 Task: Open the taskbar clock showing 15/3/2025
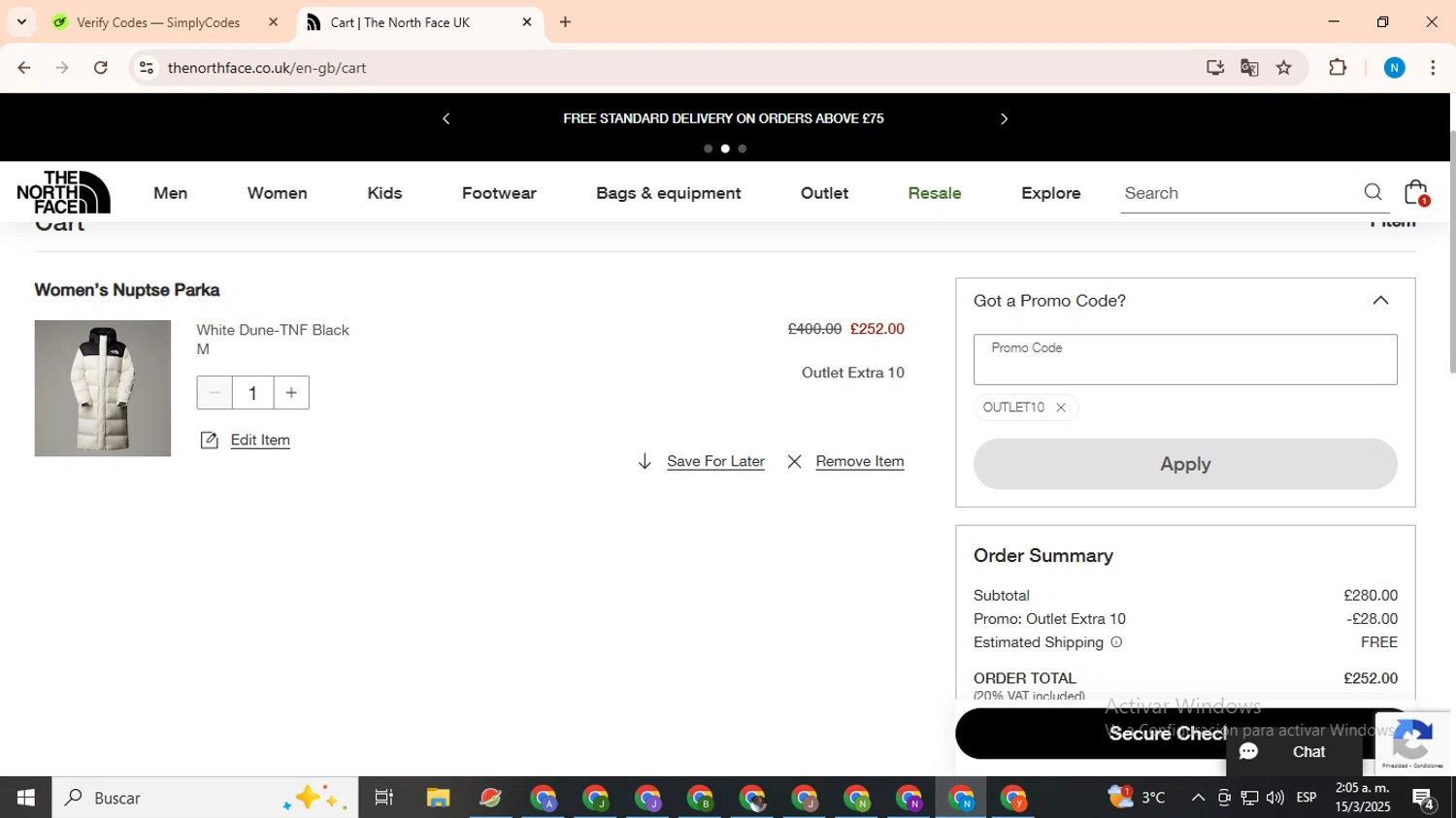coord(1363,798)
